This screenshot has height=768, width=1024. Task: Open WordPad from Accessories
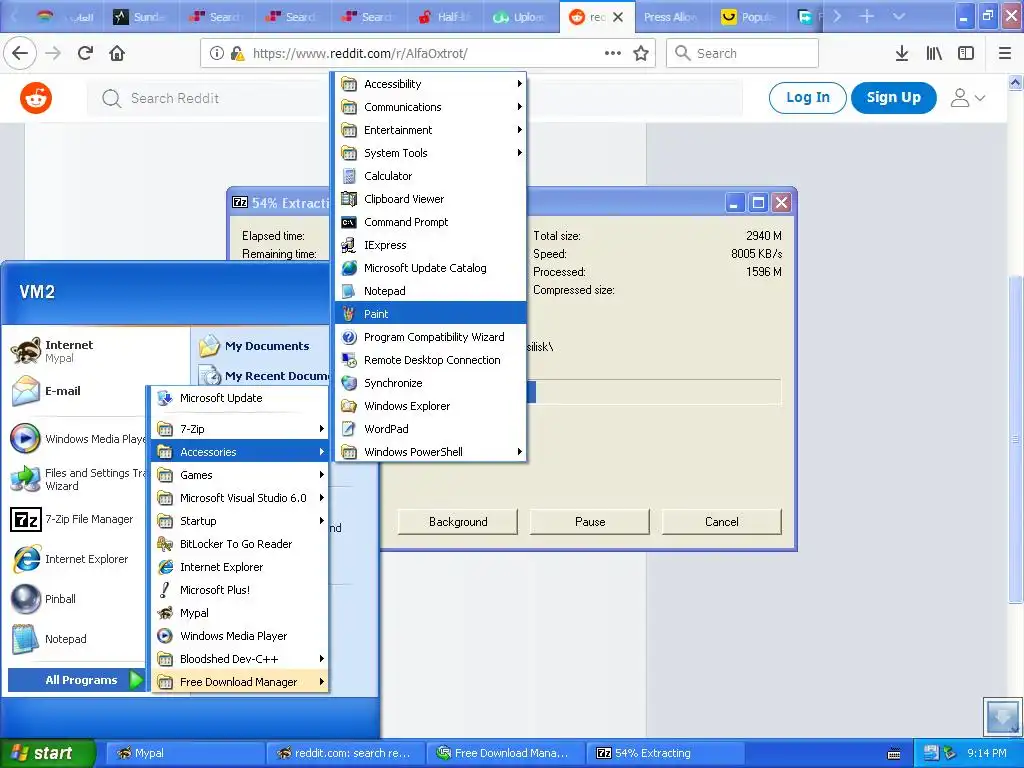tap(430, 428)
